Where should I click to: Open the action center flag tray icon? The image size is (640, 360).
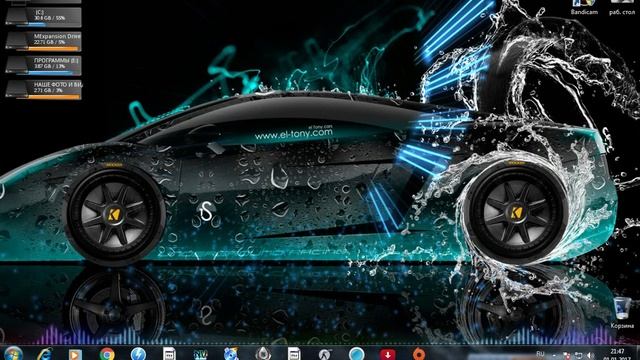pos(567,356)
